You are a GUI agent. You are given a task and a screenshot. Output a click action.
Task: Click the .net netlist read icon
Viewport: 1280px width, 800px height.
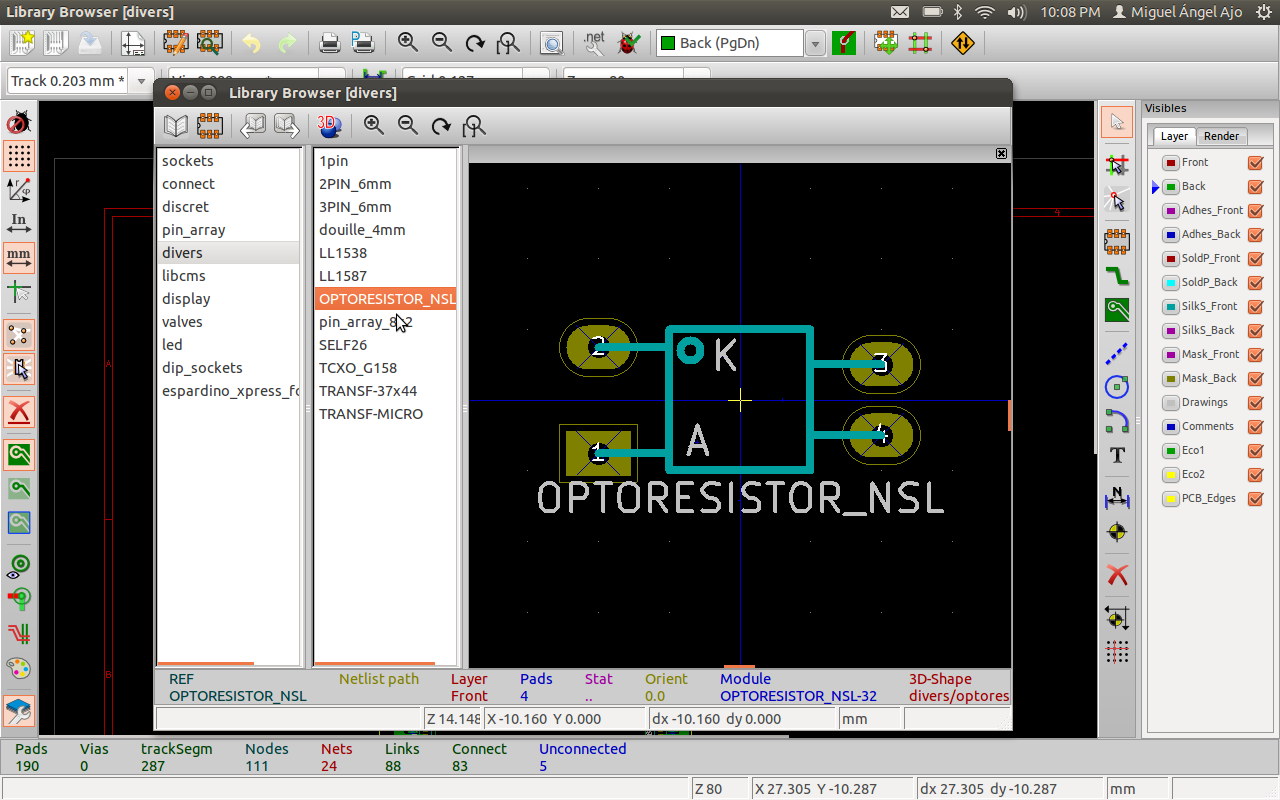point(594,43)
